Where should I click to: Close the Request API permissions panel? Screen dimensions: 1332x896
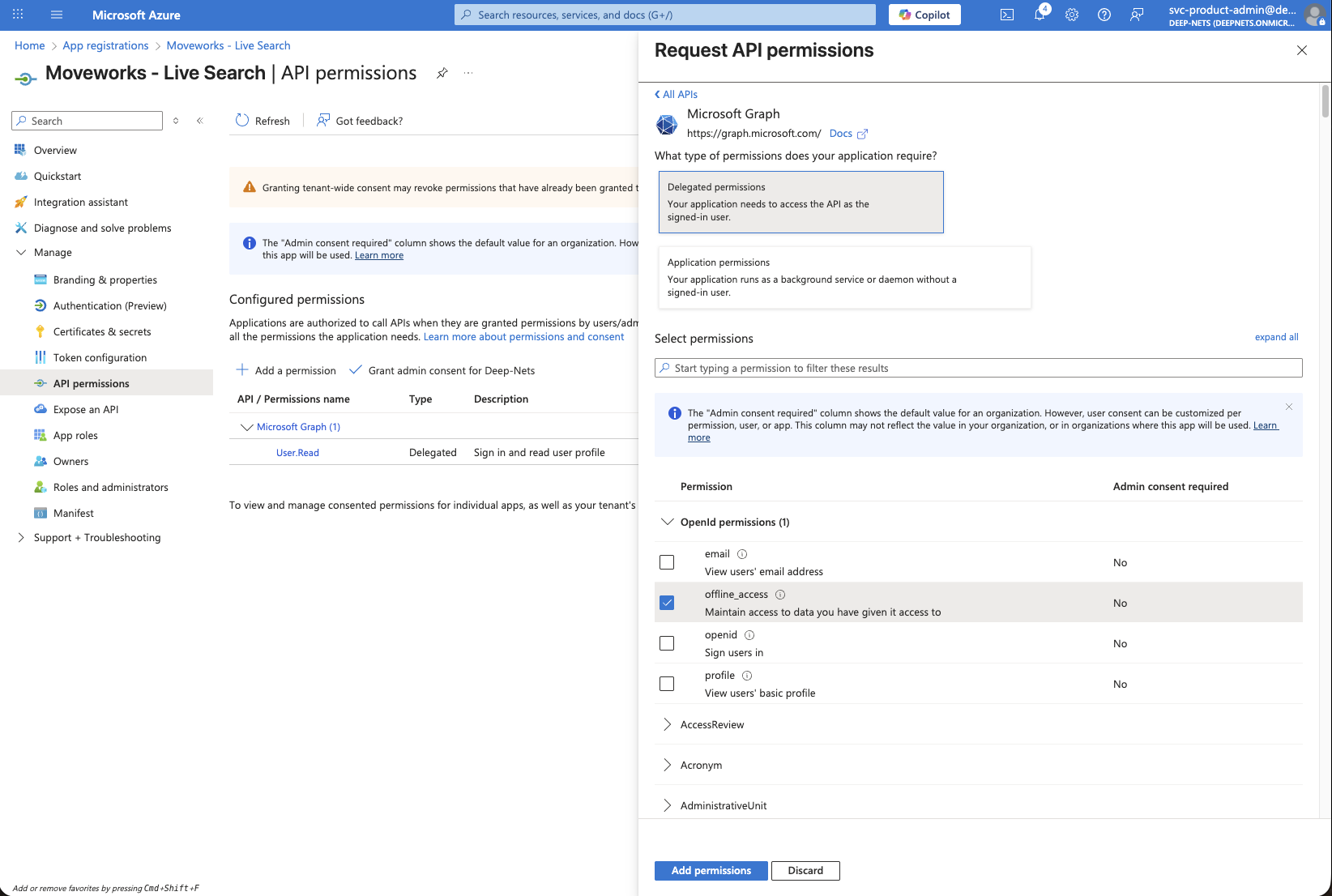(1302, 50)
